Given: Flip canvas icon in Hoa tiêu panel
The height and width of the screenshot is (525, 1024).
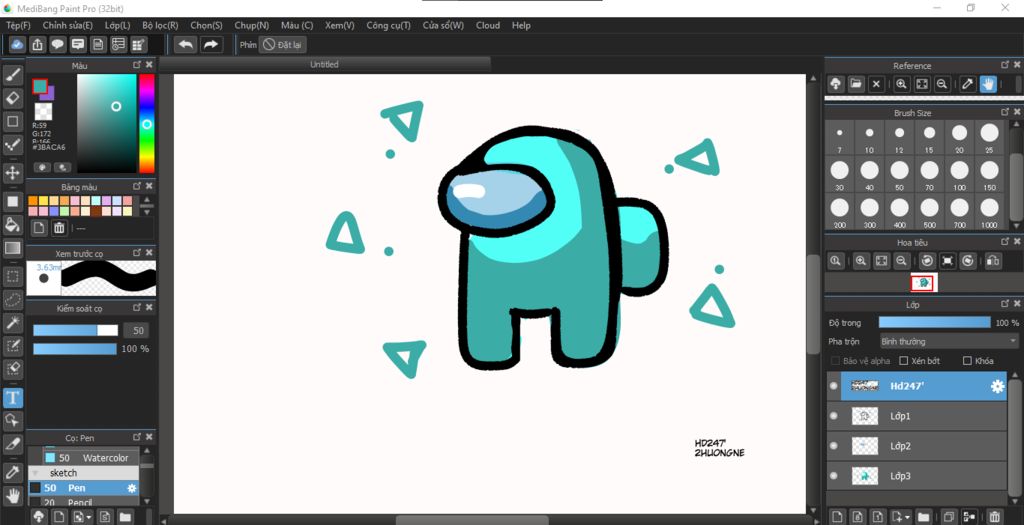Looking at the screenshot, I should tap(993, 261).
